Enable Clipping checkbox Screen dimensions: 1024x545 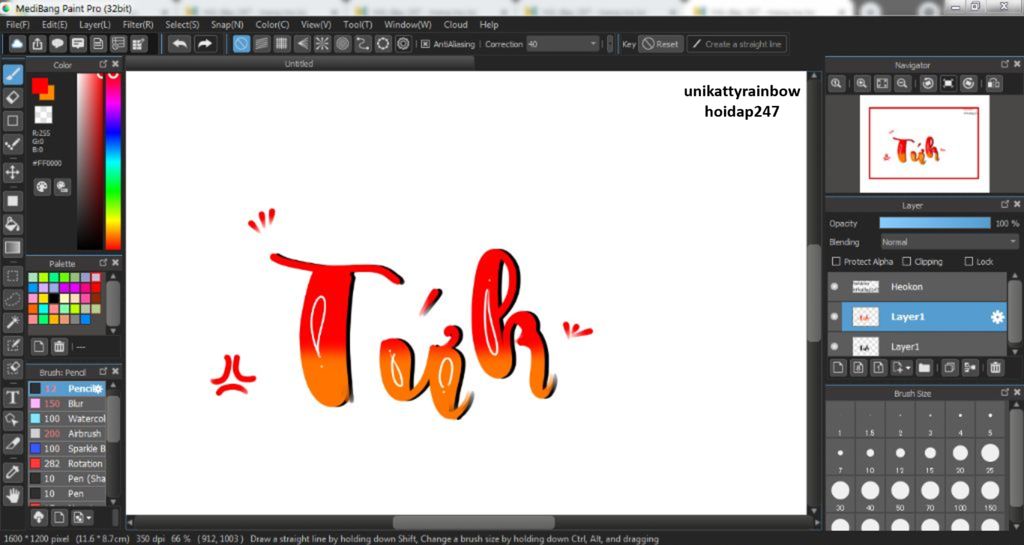coord(906,262)
